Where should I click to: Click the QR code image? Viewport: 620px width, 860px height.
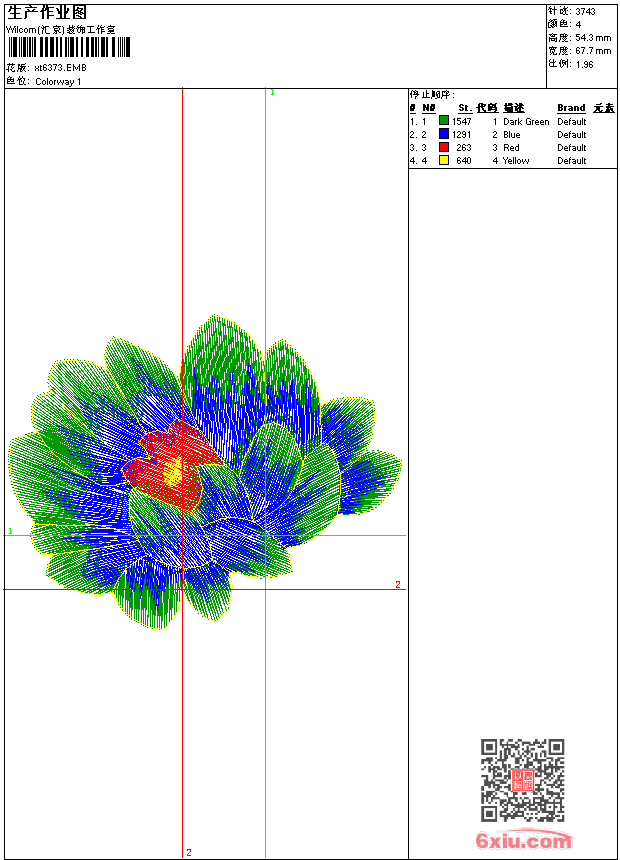pyautogui.click(x=523, y=780)
